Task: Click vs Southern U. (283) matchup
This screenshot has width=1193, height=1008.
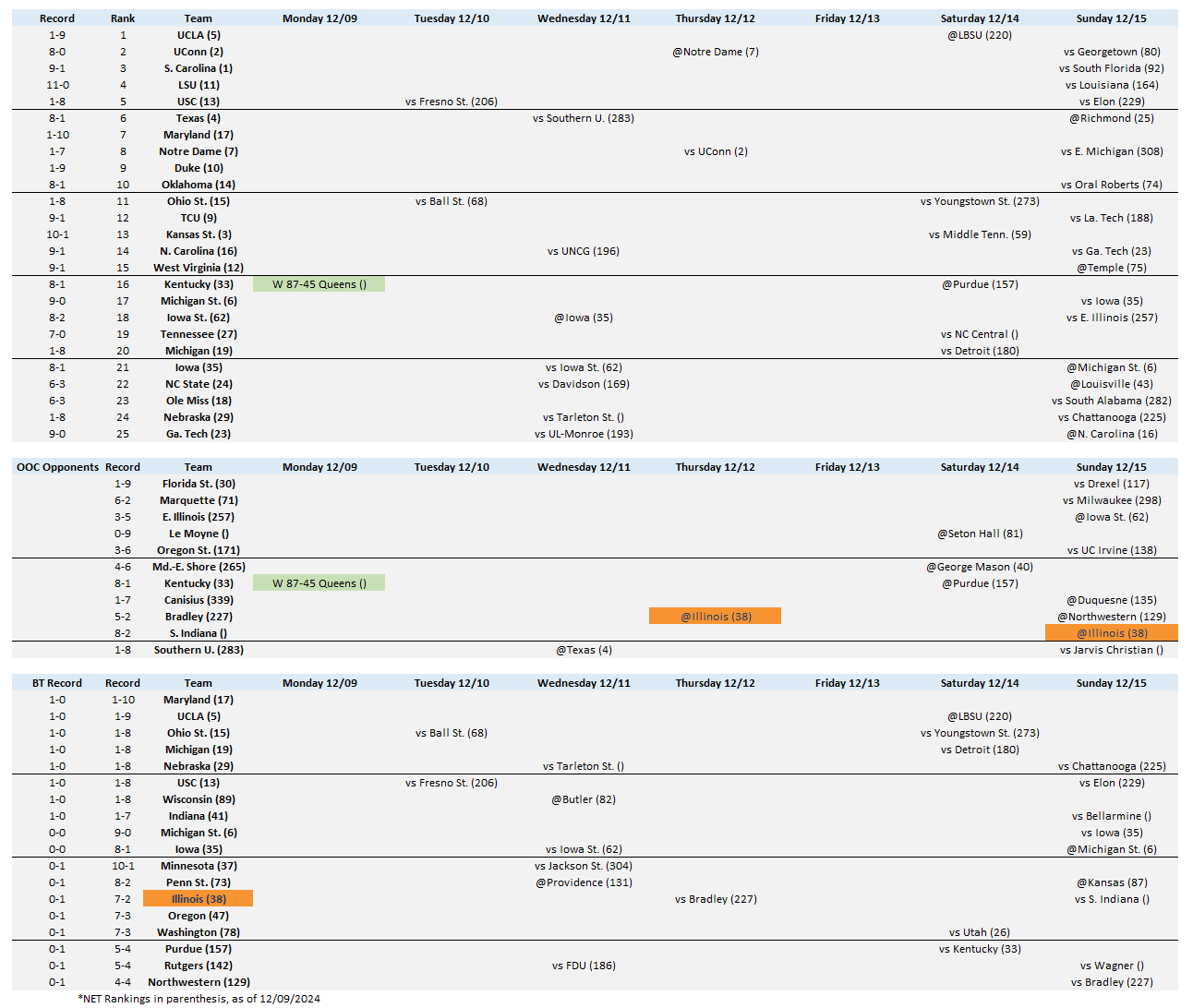Action: [584, 118]
